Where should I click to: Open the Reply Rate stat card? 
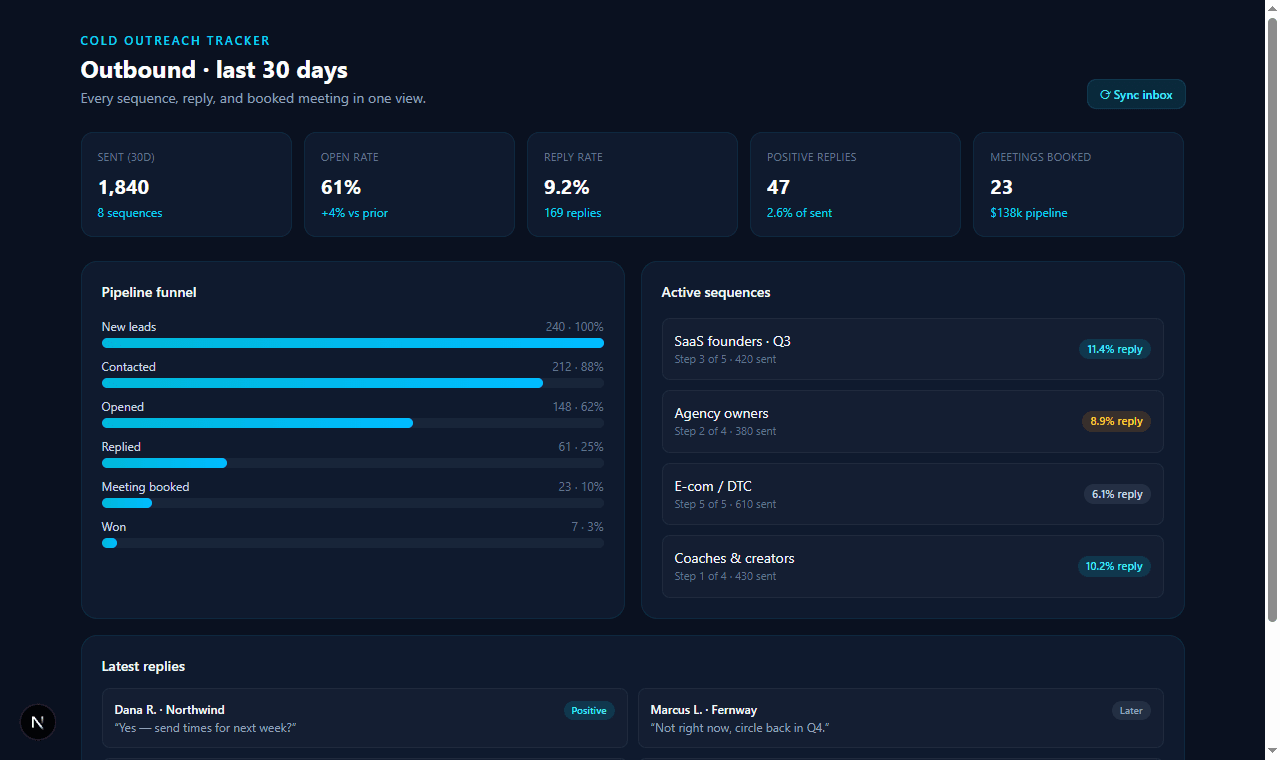coord(632,185)
